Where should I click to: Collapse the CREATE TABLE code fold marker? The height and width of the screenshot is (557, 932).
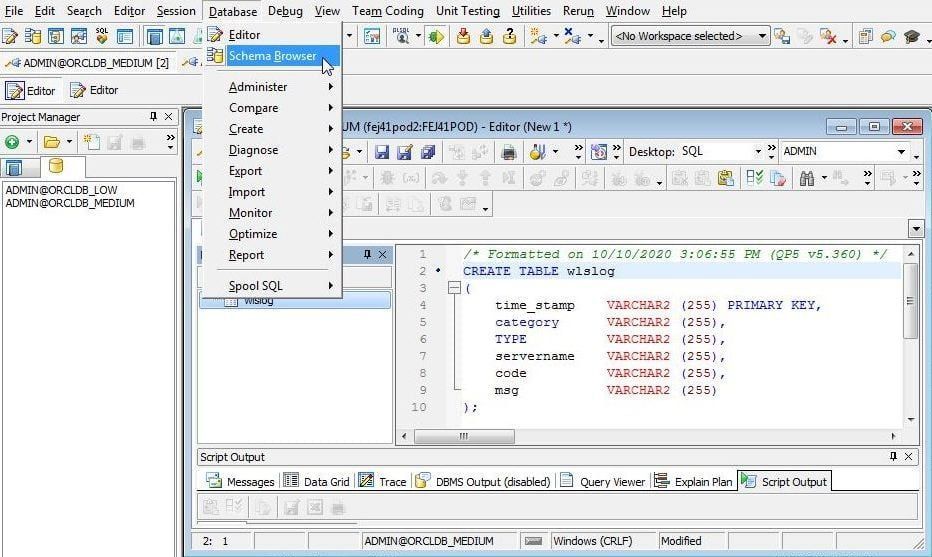tap(455, 288)
